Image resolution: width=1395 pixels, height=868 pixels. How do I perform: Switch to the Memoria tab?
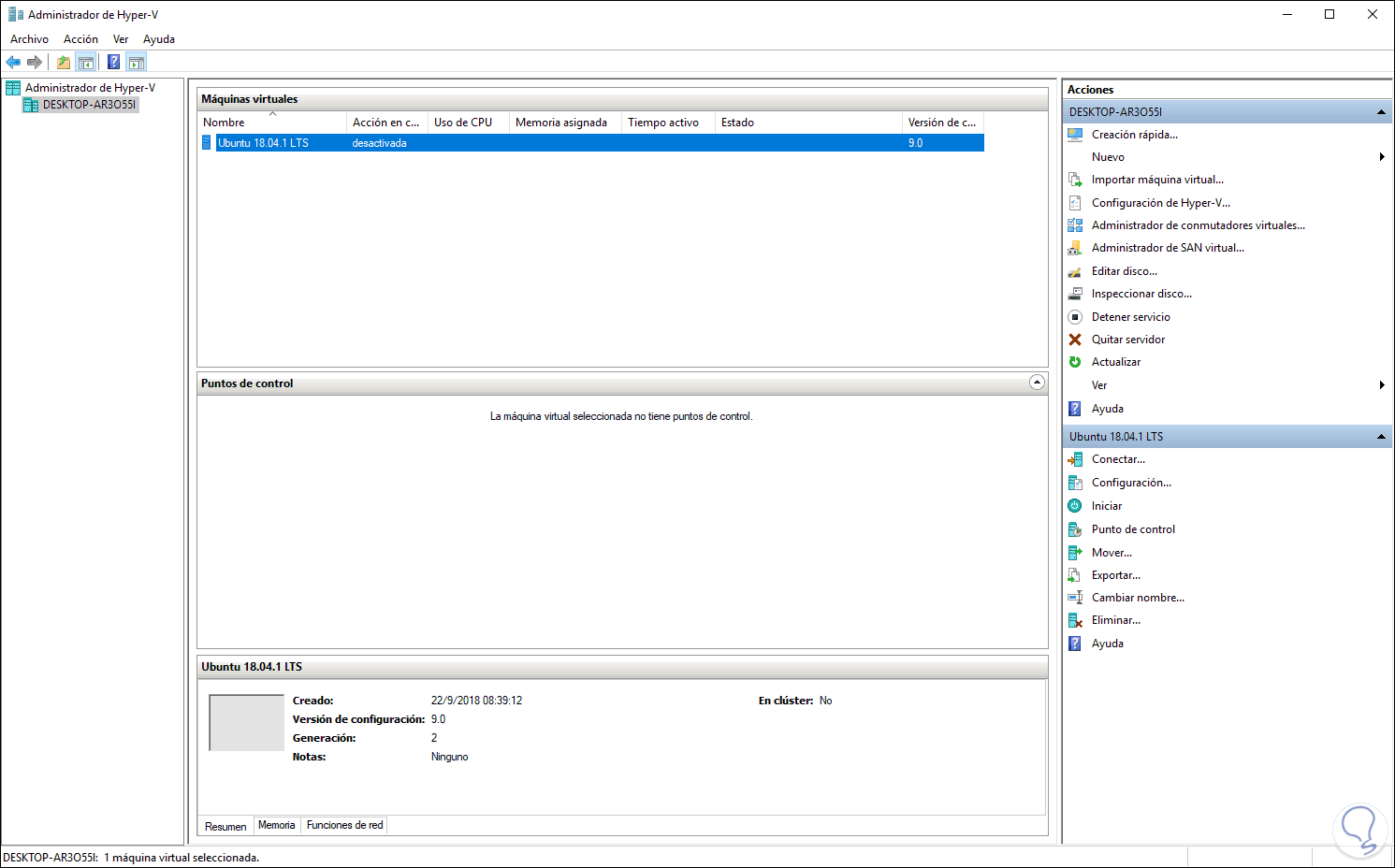tap(277, 825)
